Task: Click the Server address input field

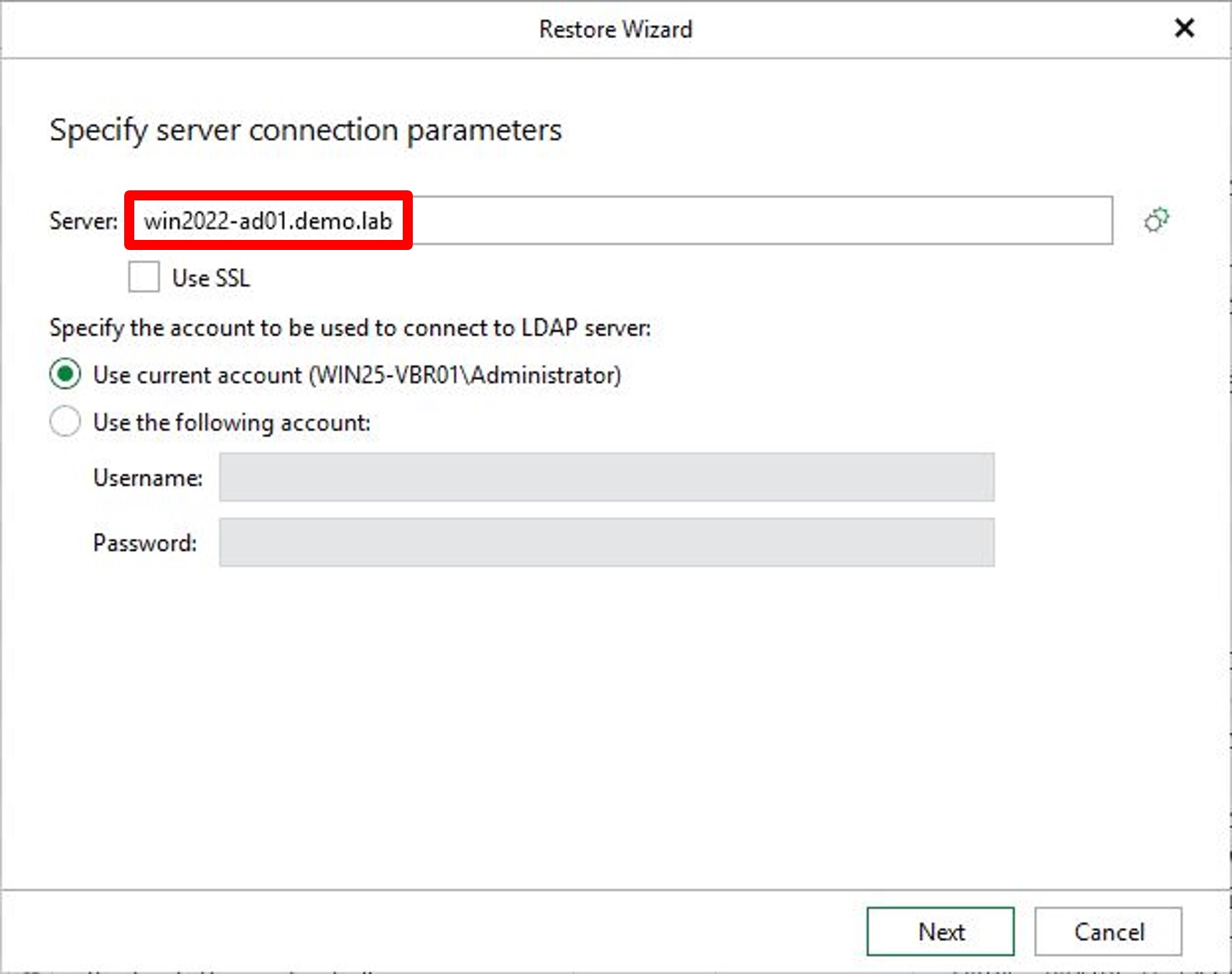Action: coord(621,221)
